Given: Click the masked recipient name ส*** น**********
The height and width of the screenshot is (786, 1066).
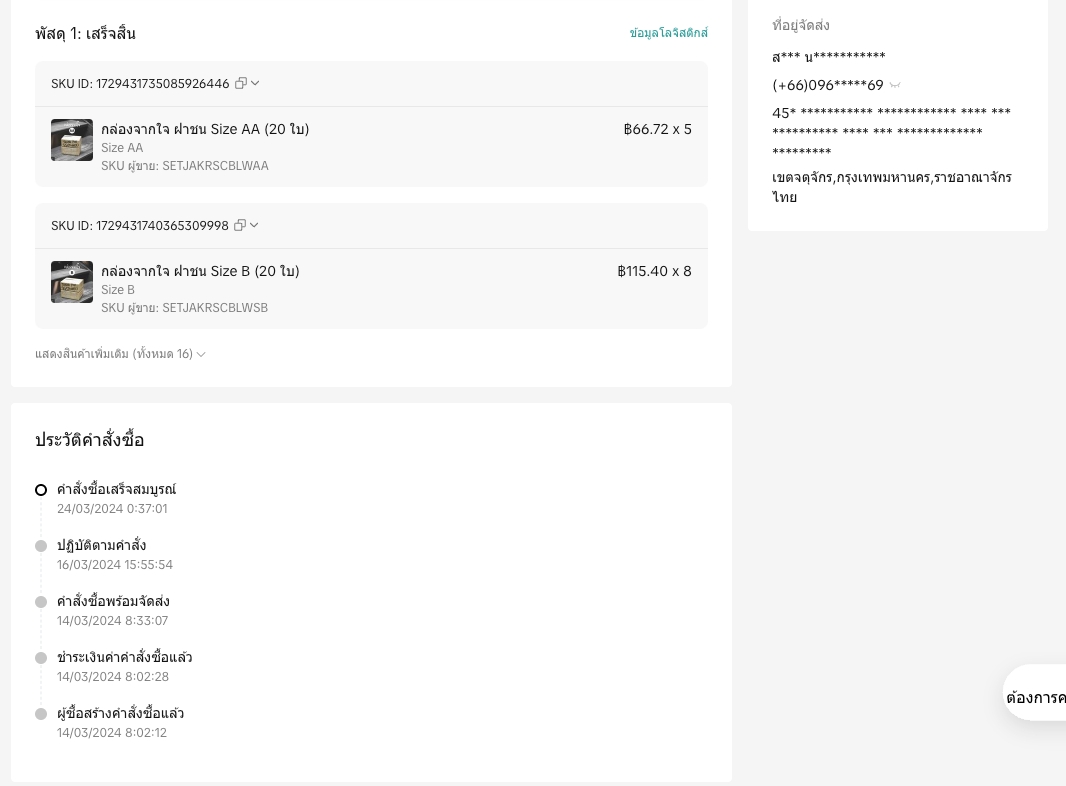Looking at the screenshot, I should 829,56.
